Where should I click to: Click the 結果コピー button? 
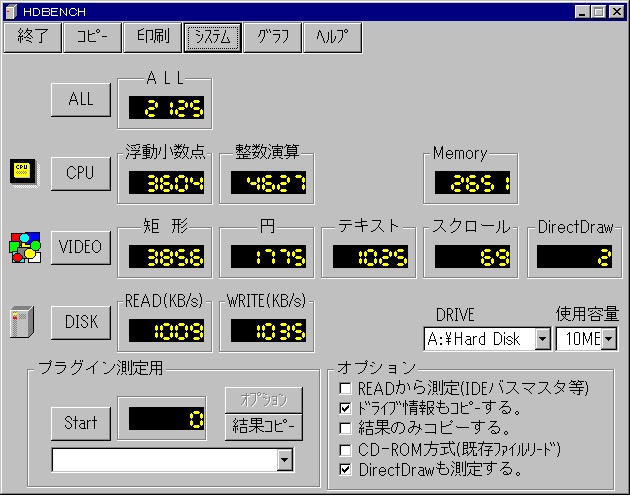pyautogui.click(x=263, y=425)
